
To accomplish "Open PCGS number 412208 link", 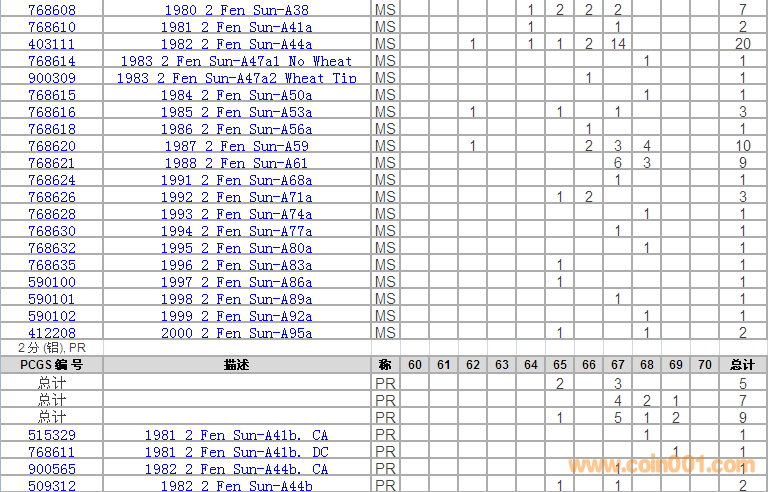I will click(x=51, y=333).
